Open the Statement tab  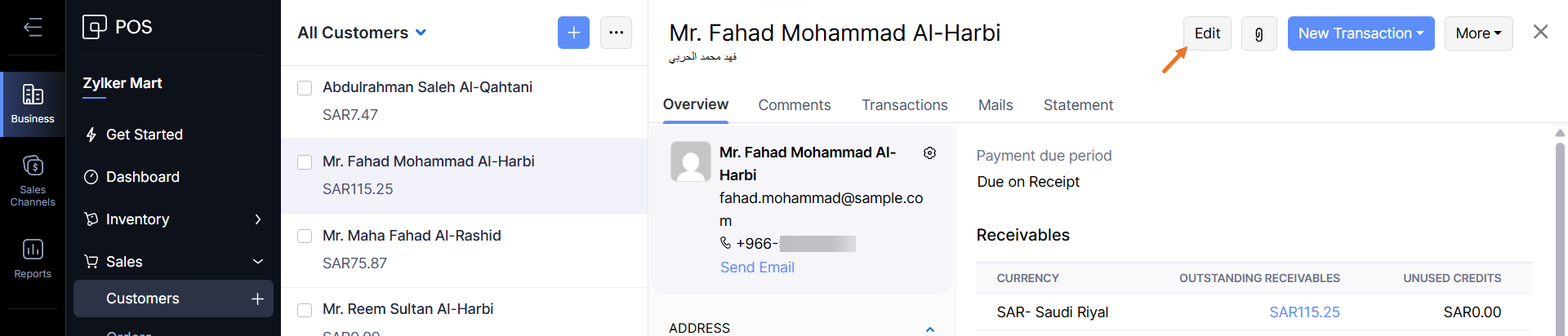click(1078, 105)
